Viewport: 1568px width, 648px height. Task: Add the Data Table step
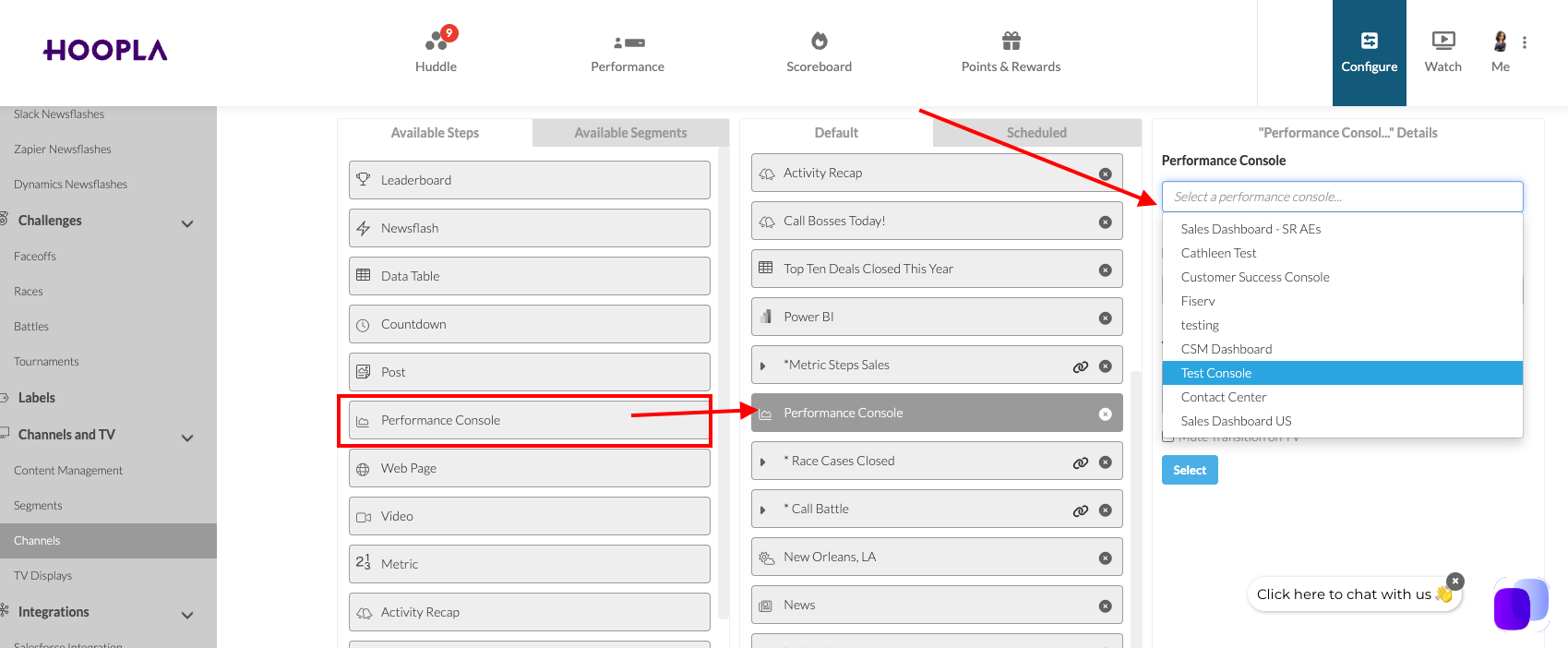click(530, 276)
